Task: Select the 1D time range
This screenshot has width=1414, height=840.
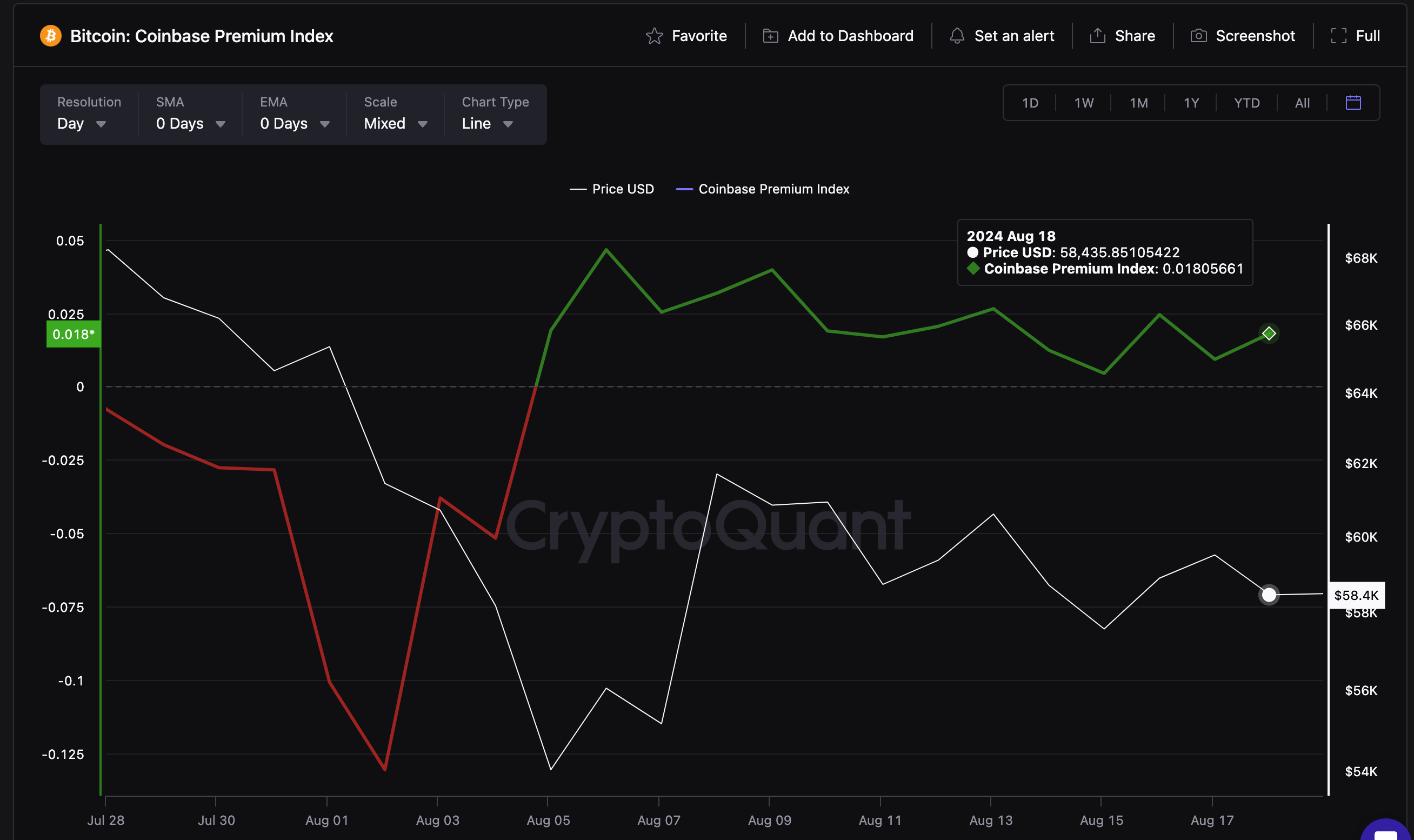Action: [x=1030, y=103]
